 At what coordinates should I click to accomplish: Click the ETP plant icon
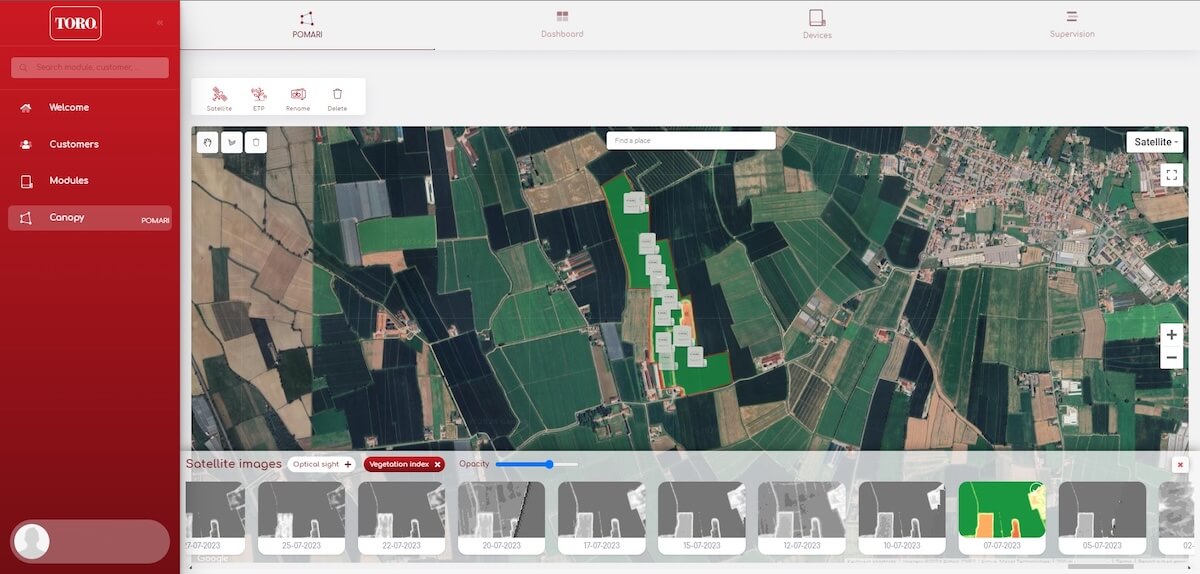coord(258,97)
